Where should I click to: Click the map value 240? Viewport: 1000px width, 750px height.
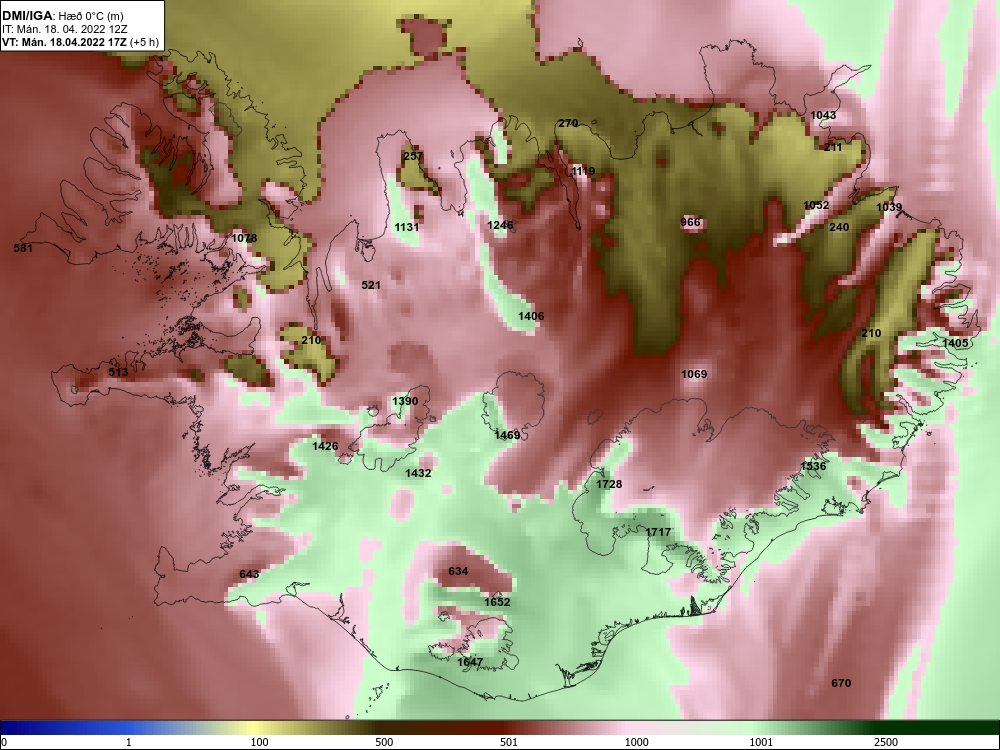[x=839, y=227]
